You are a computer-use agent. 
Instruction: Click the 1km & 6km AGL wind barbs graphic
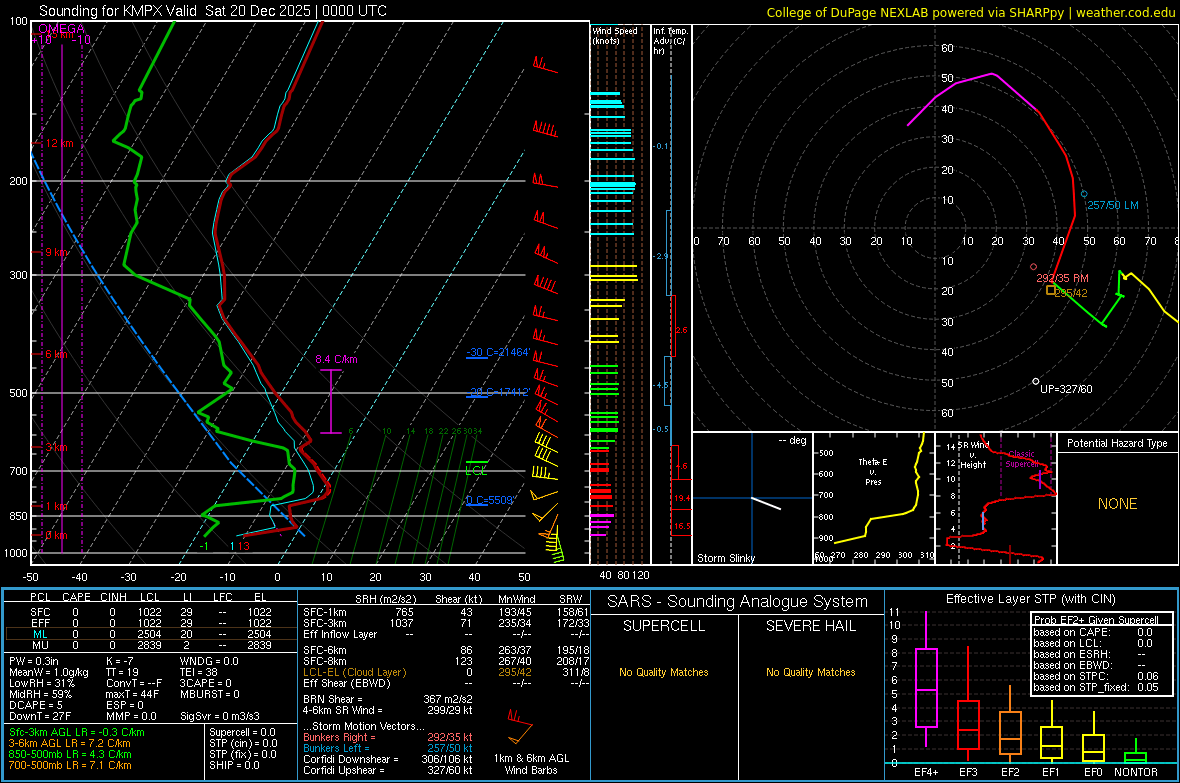coord(521,726)
